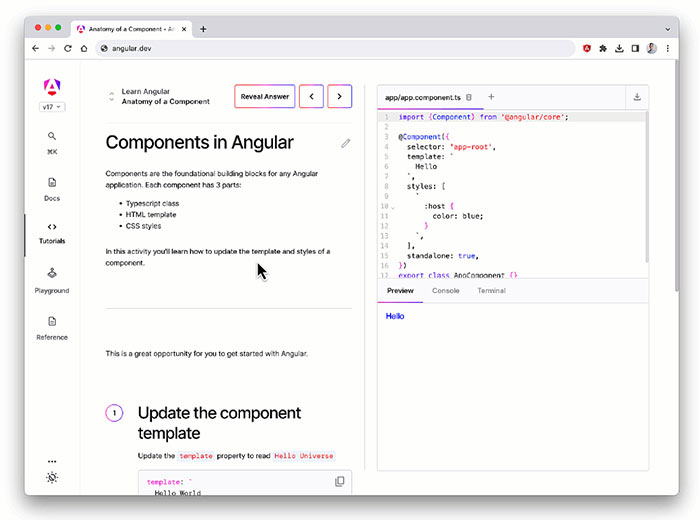700x520 pixels.
Task: Go to the previous tutorial step
Action: coord(311,96)
